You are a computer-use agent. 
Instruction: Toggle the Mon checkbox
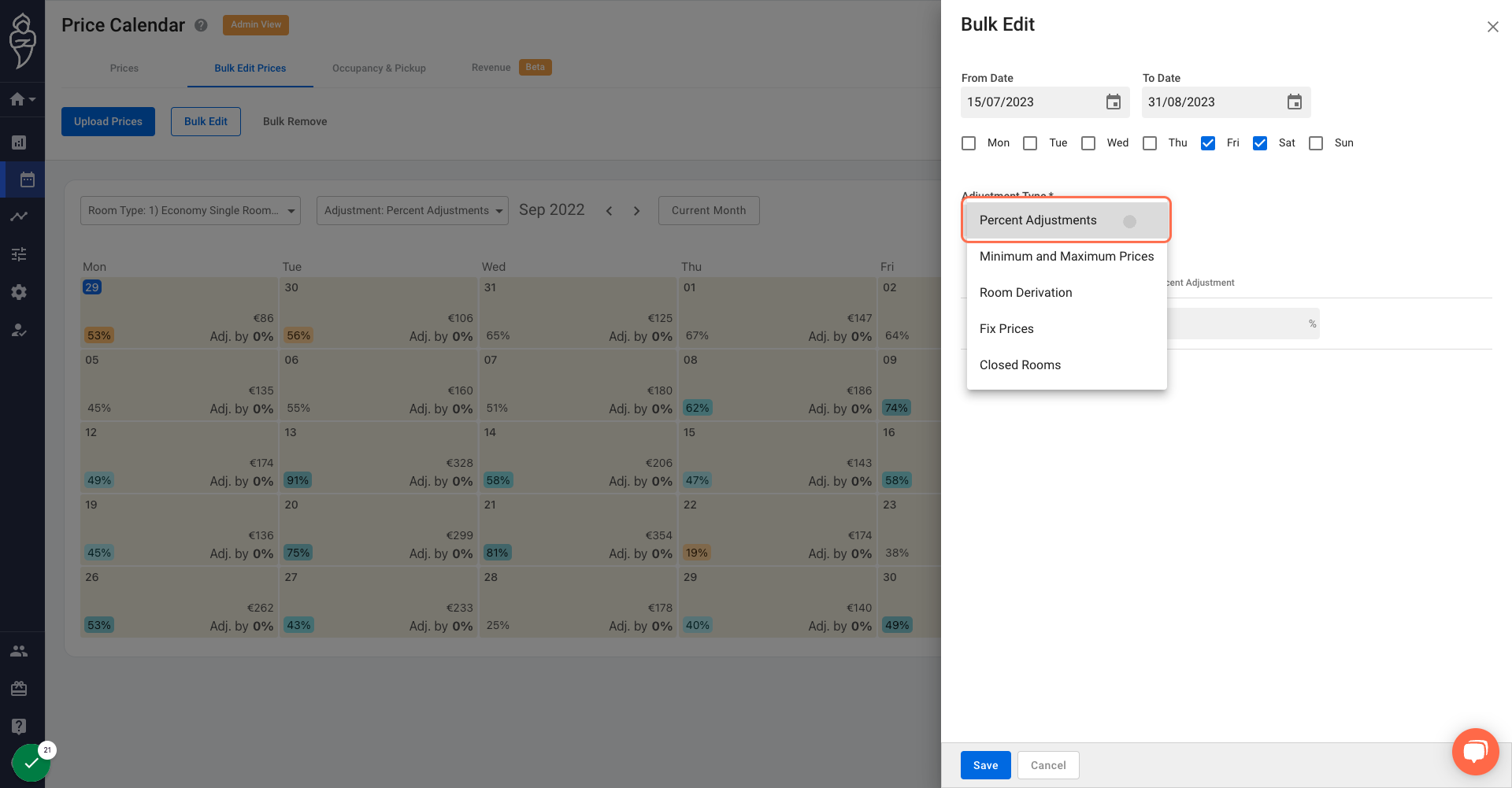click(969, 143)
